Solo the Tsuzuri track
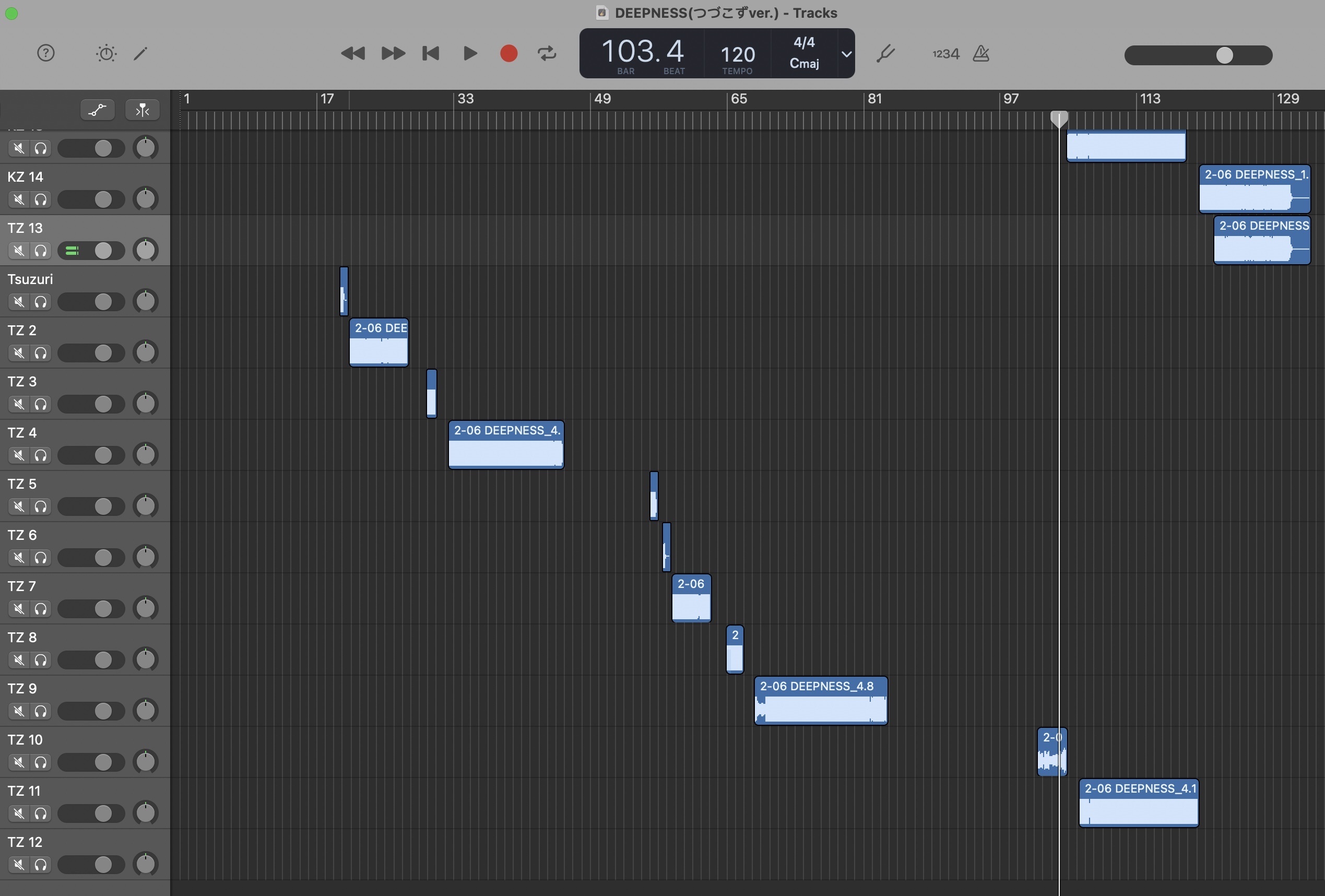This screenshot has height=896, width=1325. [41, 302]
